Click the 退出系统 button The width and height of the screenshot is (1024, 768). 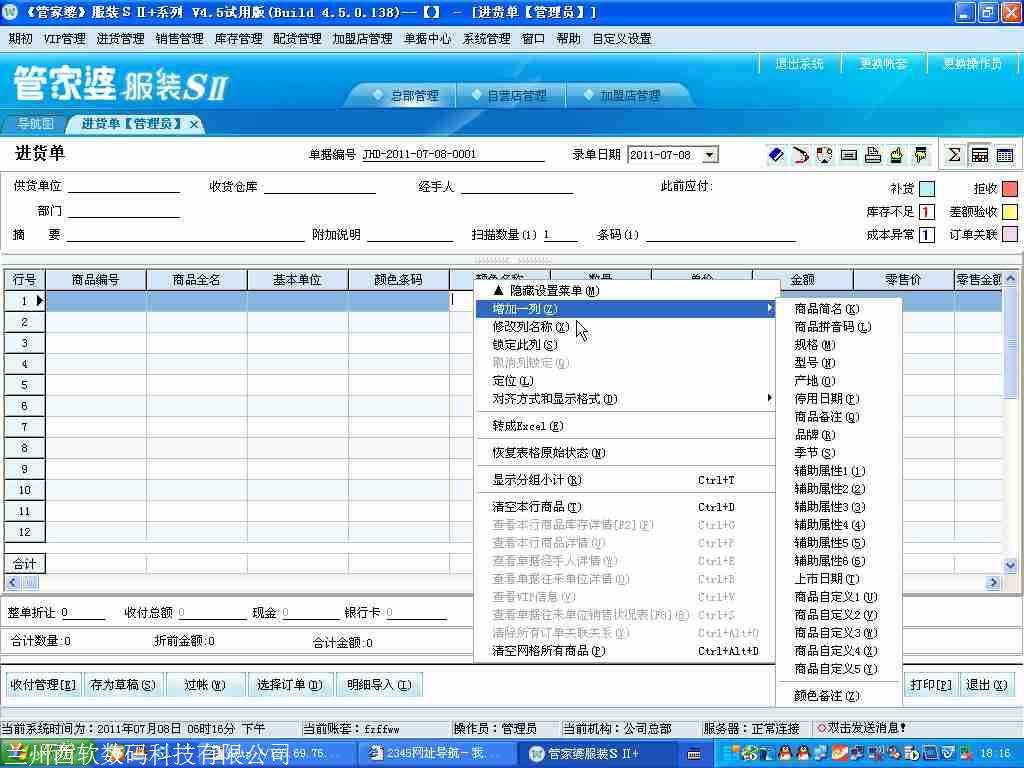click(798, 62)
